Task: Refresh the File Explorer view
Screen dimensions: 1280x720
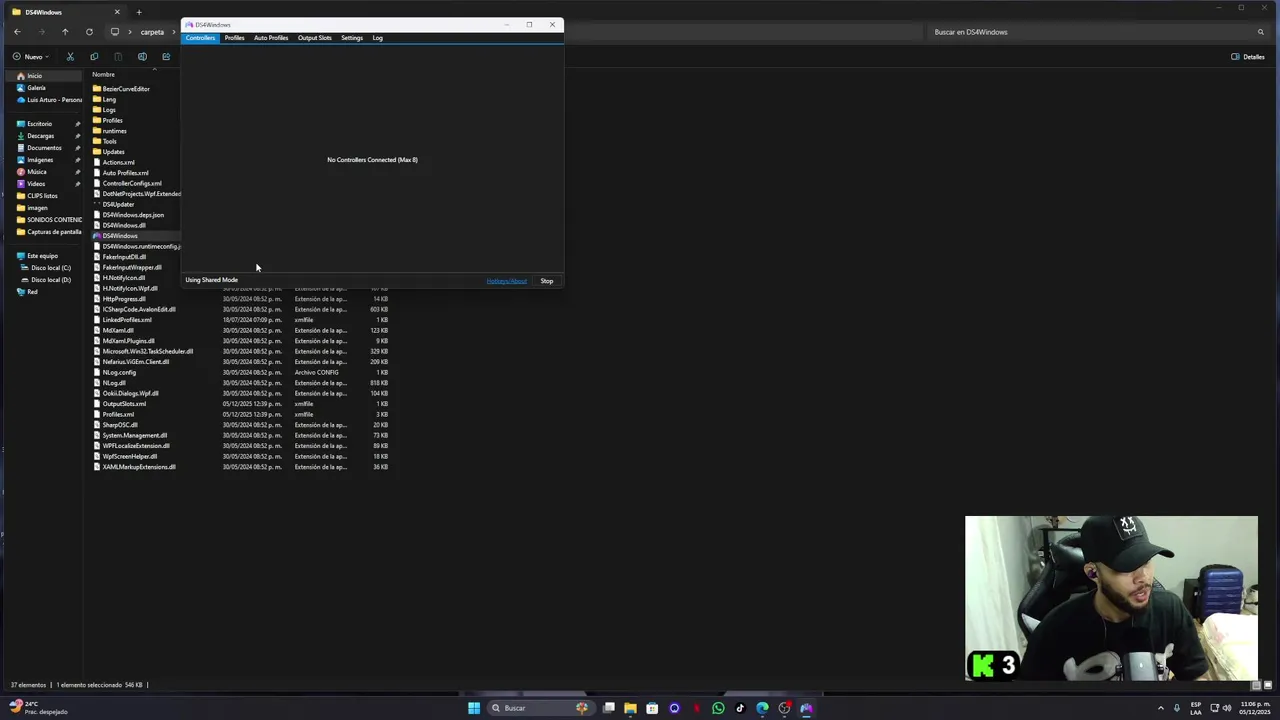Action: [89, 32]
